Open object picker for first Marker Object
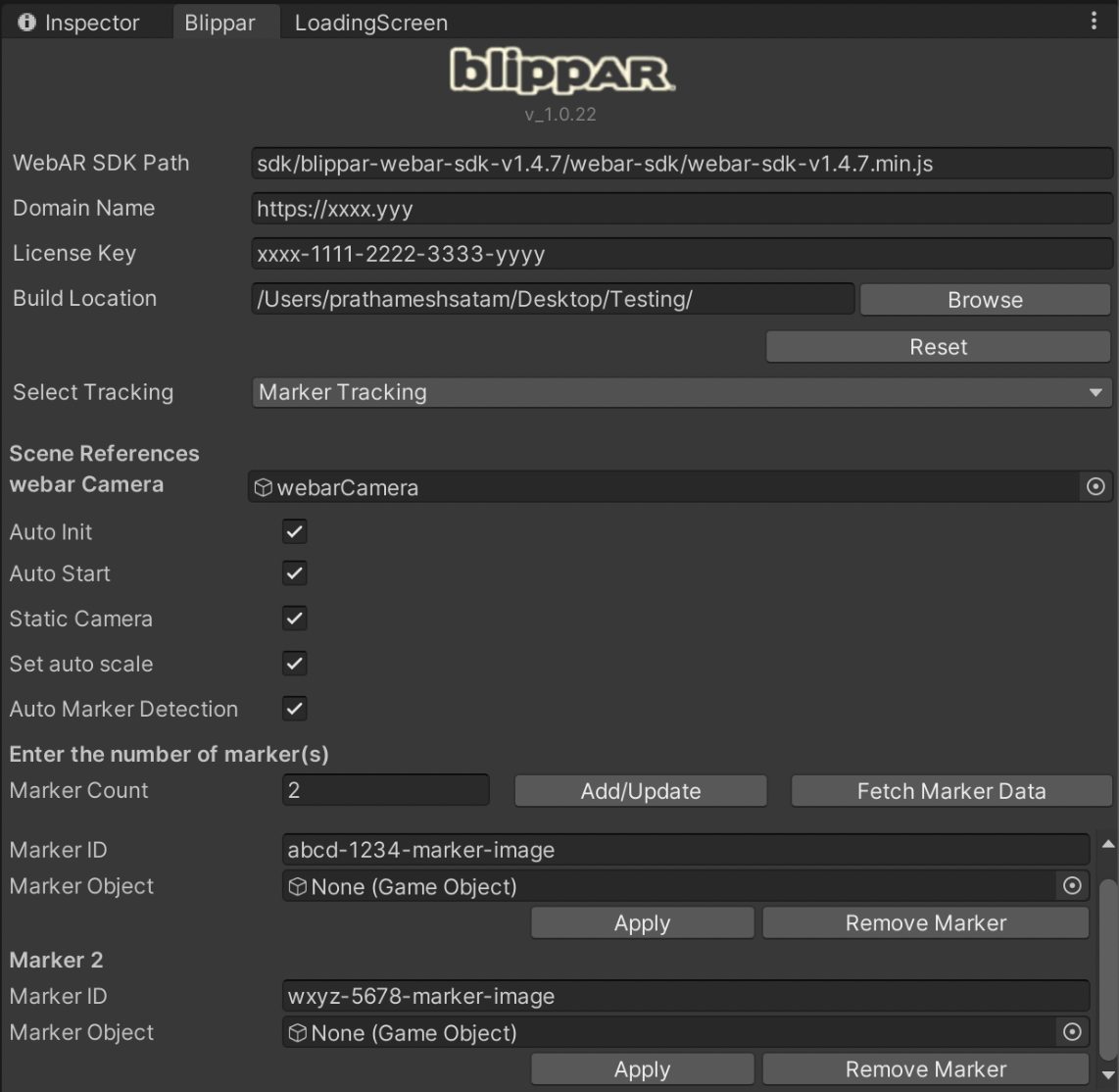This screenshot has width=1119, height=1092. [1072, 886]
